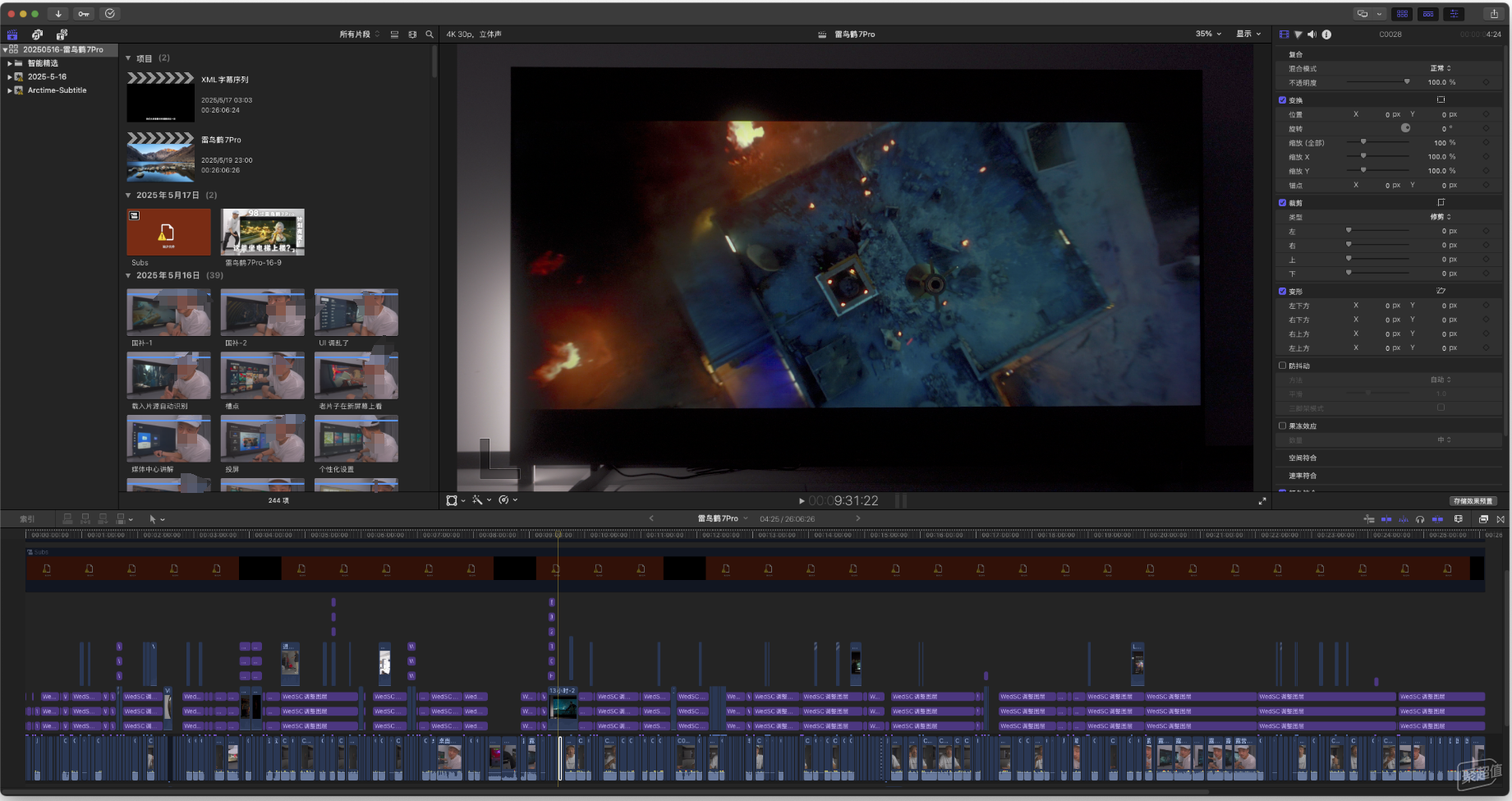
Task: Select the 雷鸟鹤7Pro project thumbnail
Action: [x=161, y=157]
